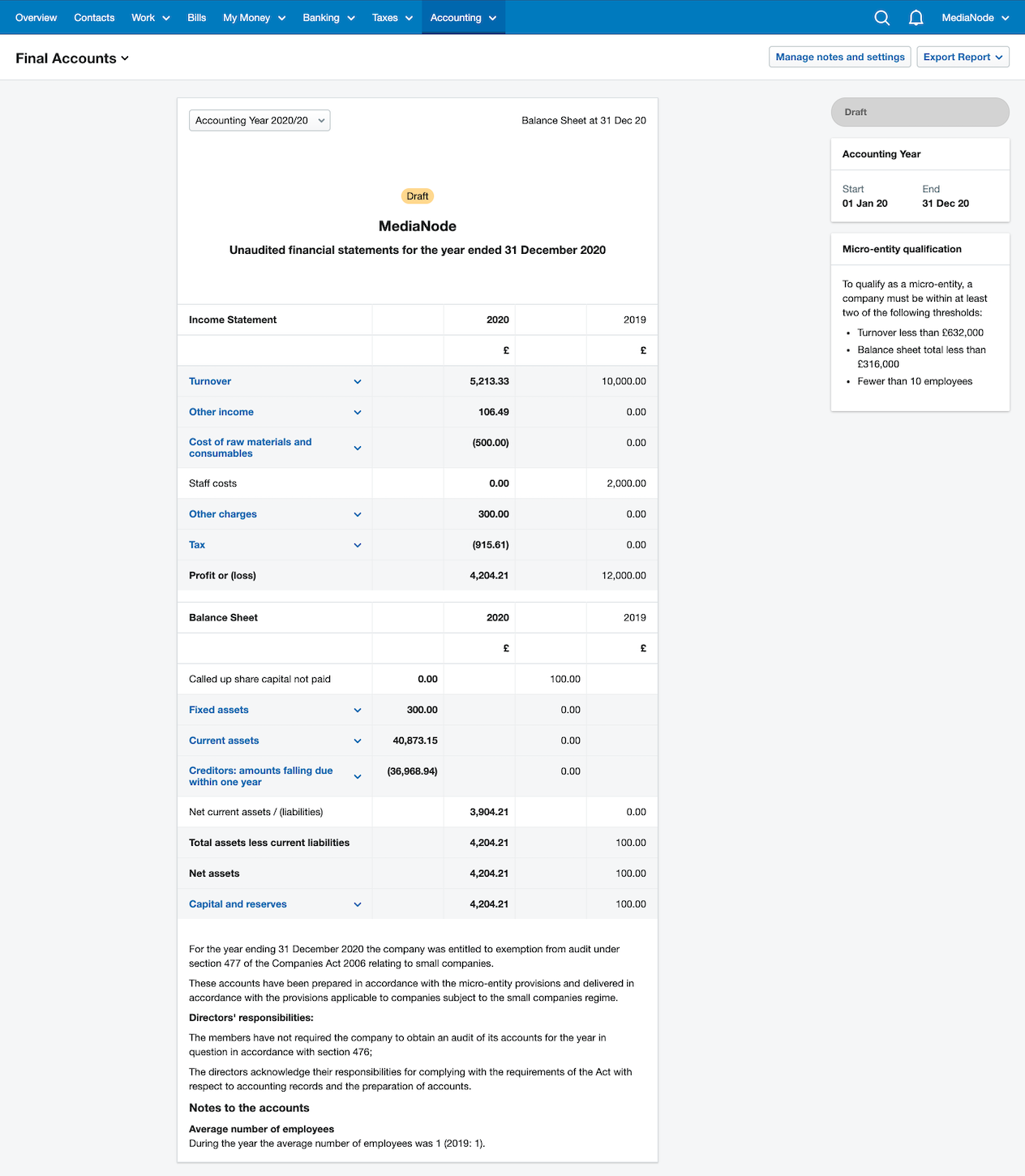Open the search magnifier
Screen dimensions: 1025x1176
pyautogui.click(x=881, y=17)
